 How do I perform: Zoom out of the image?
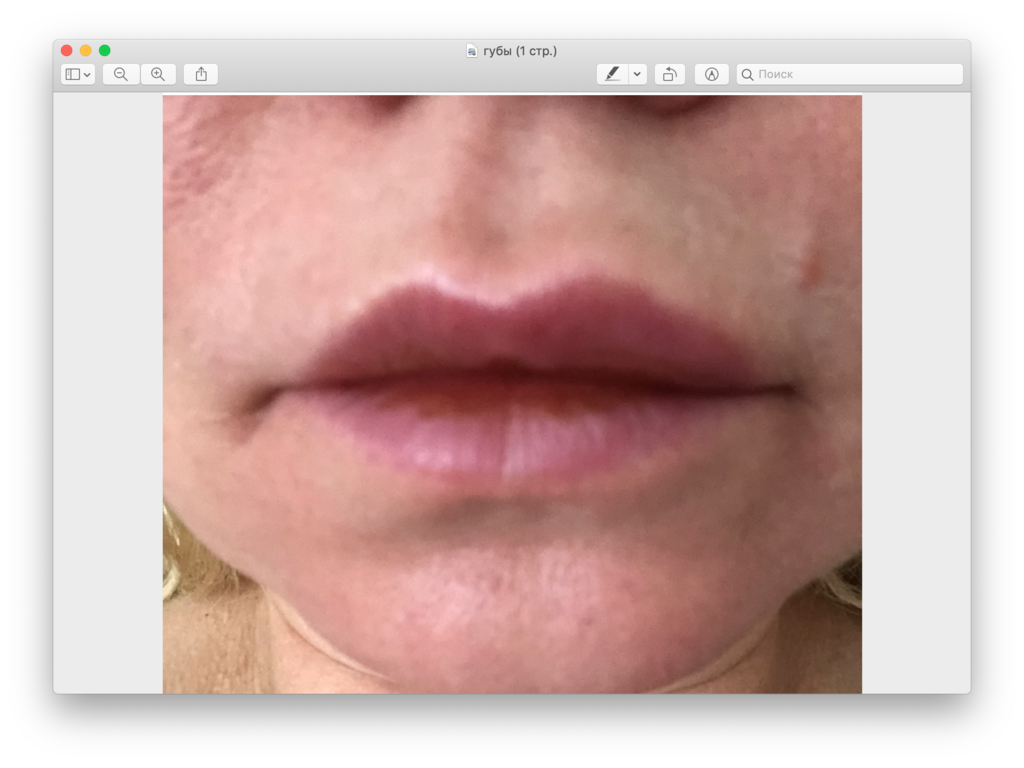click(121, 74)
